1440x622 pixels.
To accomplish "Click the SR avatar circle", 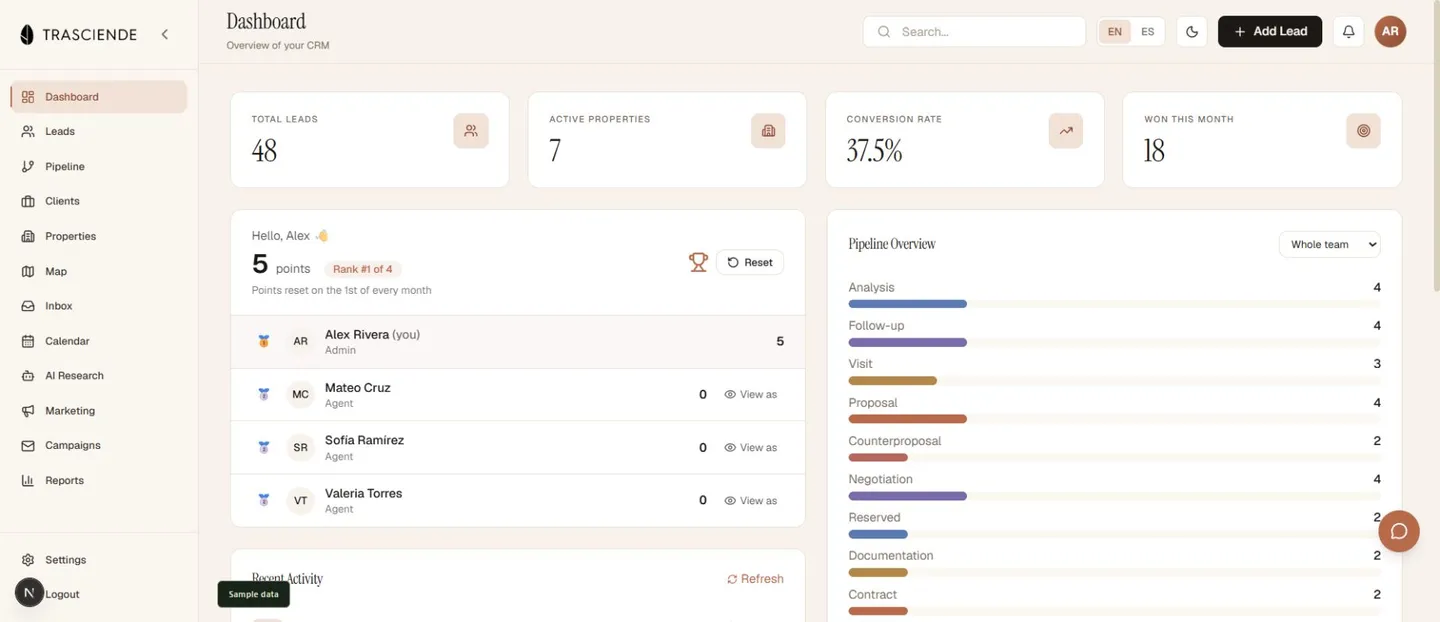I will pos(300,447).
